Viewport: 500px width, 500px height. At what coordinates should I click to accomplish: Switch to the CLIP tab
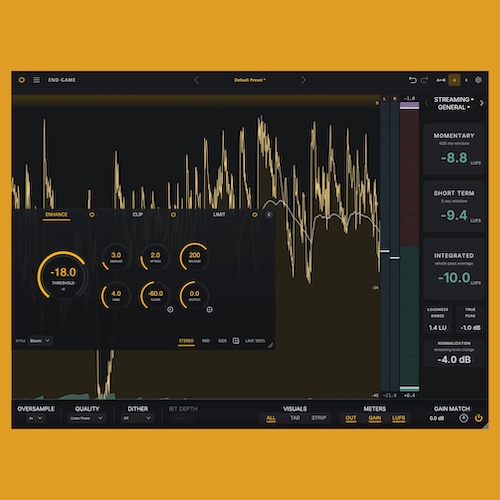point(138,215)
